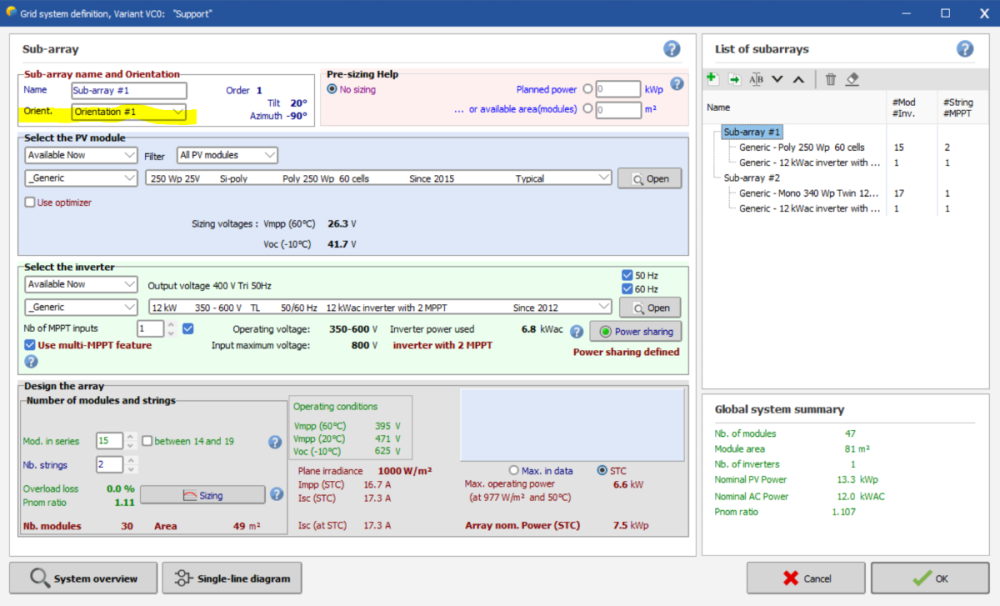This screenshot has height=606, width=1000.
Task: Click the duplicate sub-array icon with green arrow
Action: pyautogui.click(x=734, y=79)
